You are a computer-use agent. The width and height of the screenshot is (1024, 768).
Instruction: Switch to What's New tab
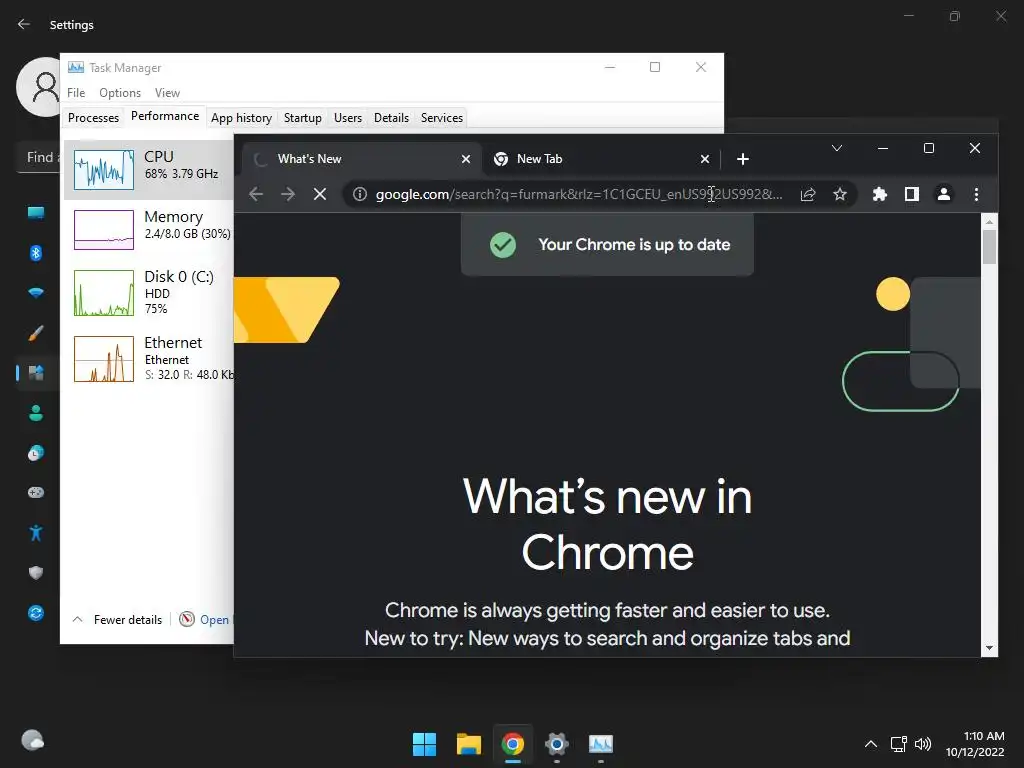pyautogui.click(x=362, y=159)
